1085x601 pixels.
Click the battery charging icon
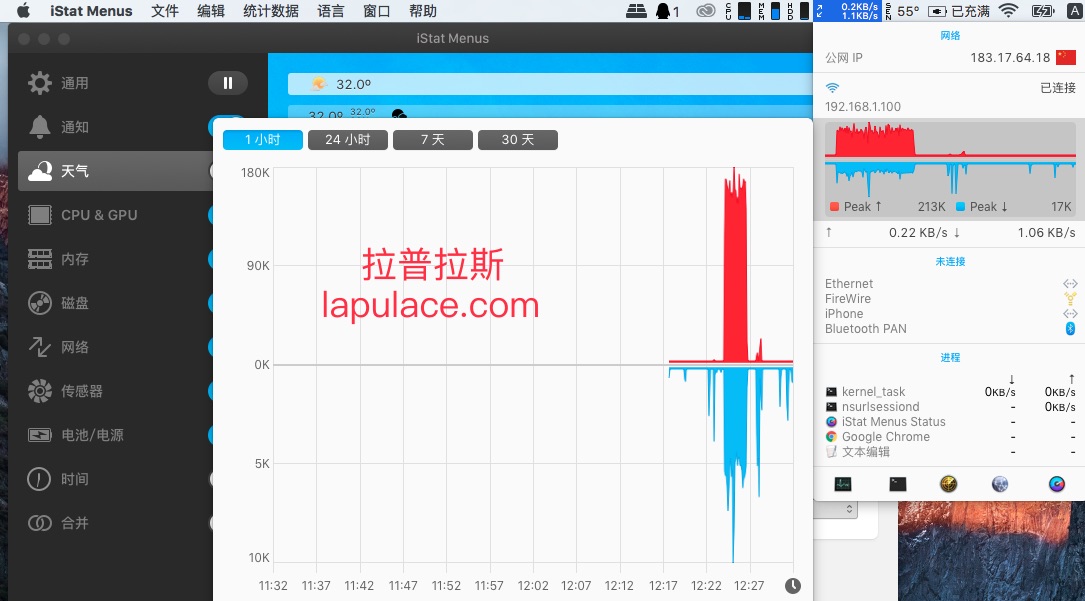tap(1043, 11)
